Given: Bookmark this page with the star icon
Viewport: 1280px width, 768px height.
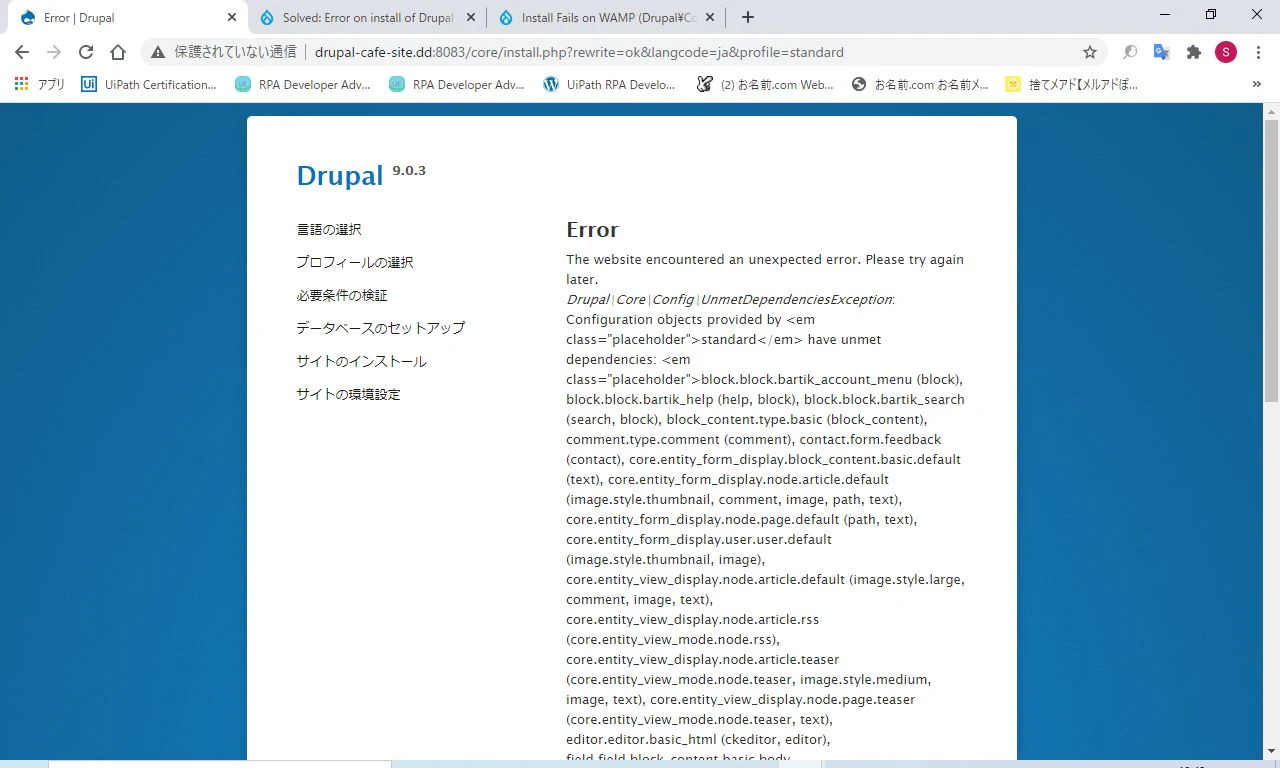Looking at the screenshot, I should click(x=1090, y=52).
